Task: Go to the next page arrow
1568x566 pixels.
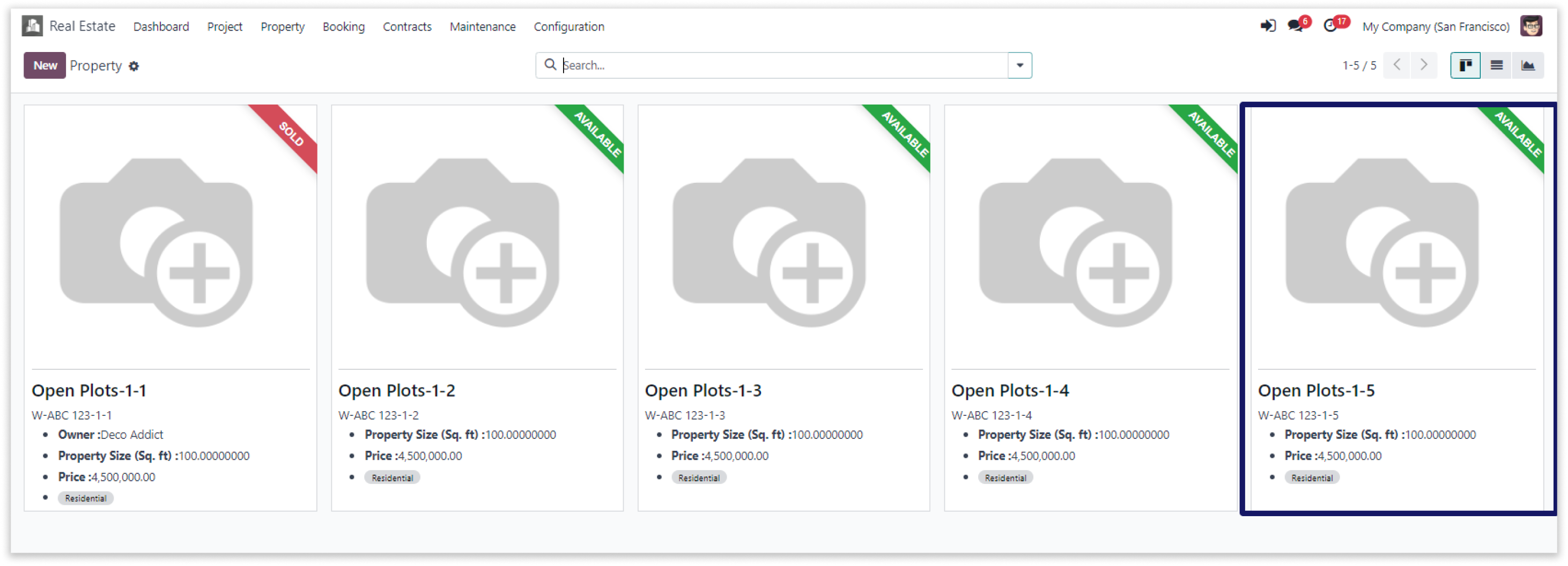Action: (x=1423, y=65)
